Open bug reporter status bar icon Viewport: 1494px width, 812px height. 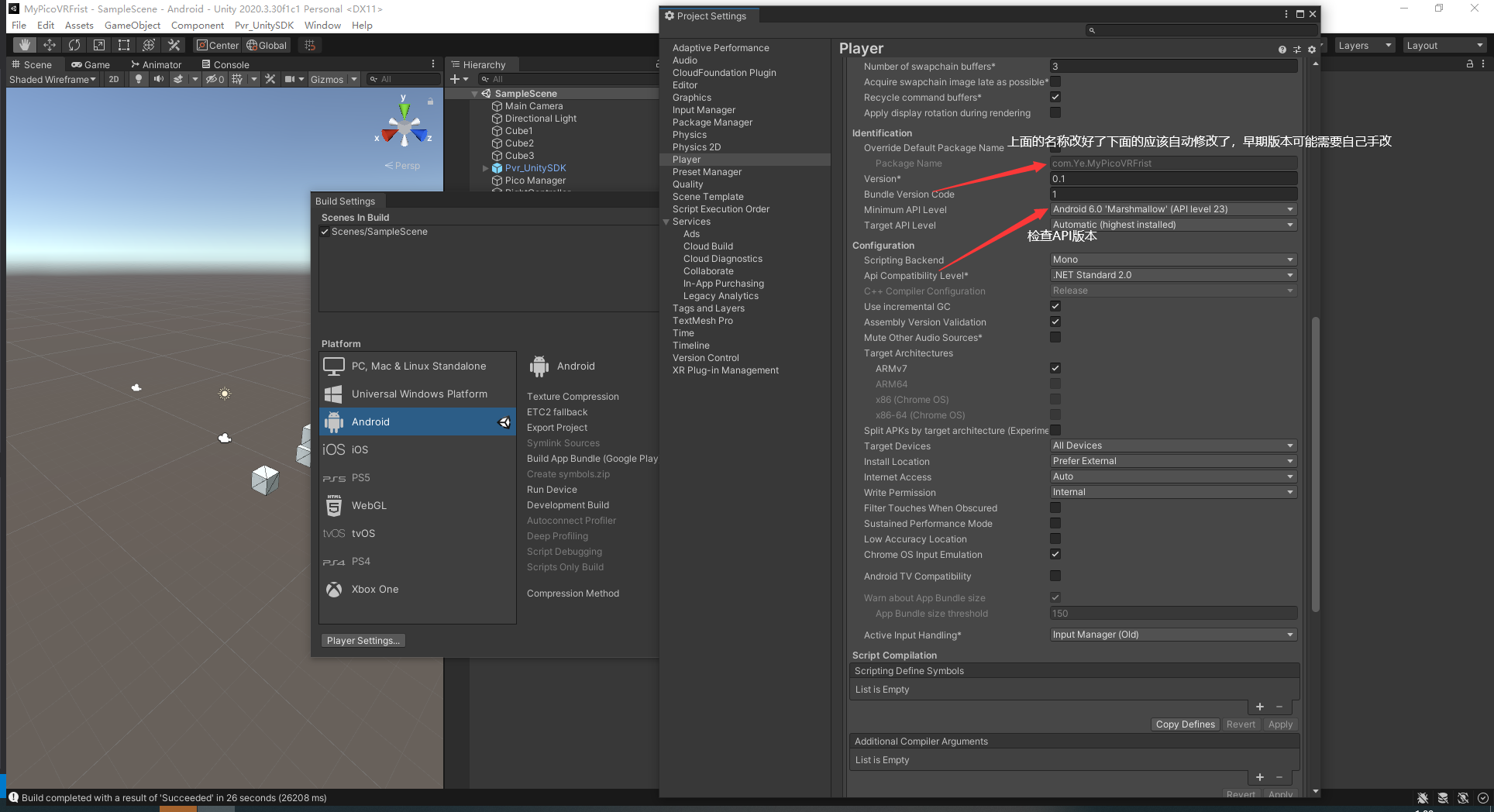pos(1422,797)
